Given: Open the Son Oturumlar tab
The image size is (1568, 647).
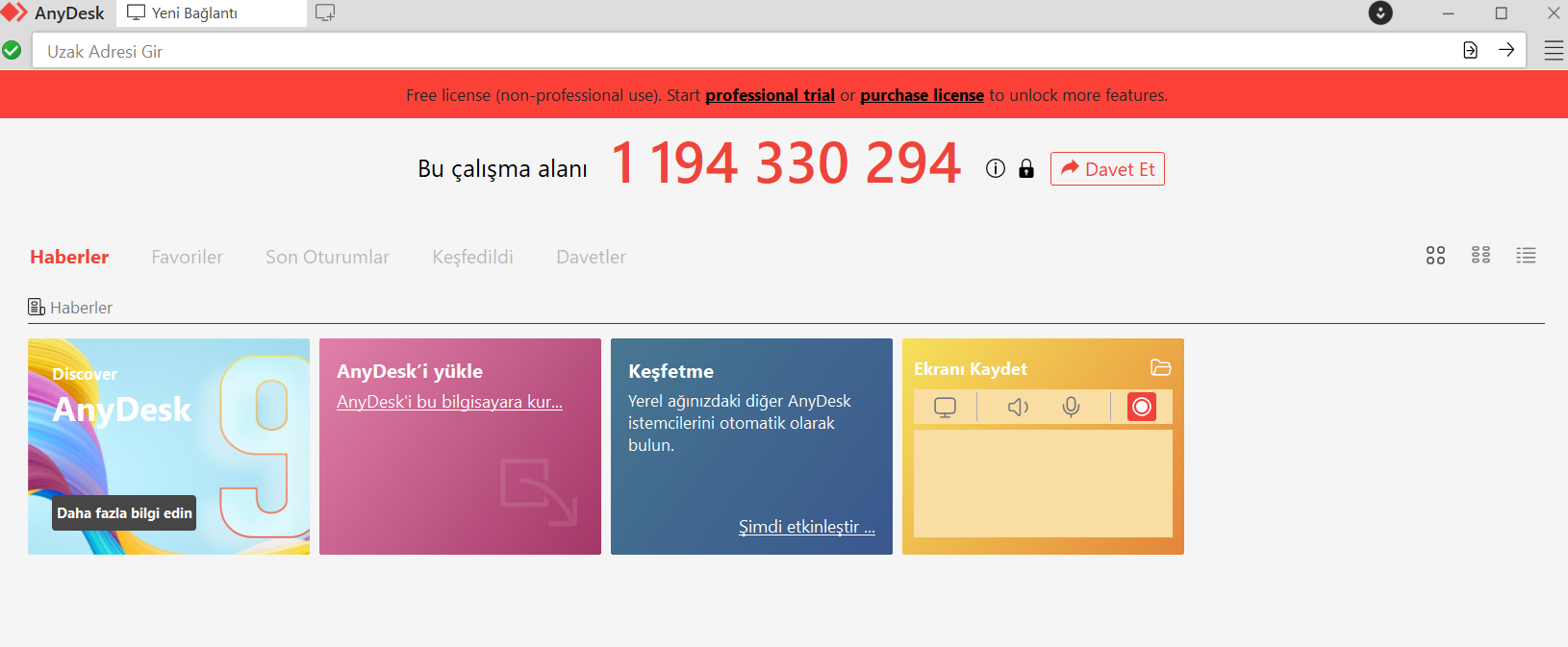Looking at the screenshot, I should coord(327,257).
